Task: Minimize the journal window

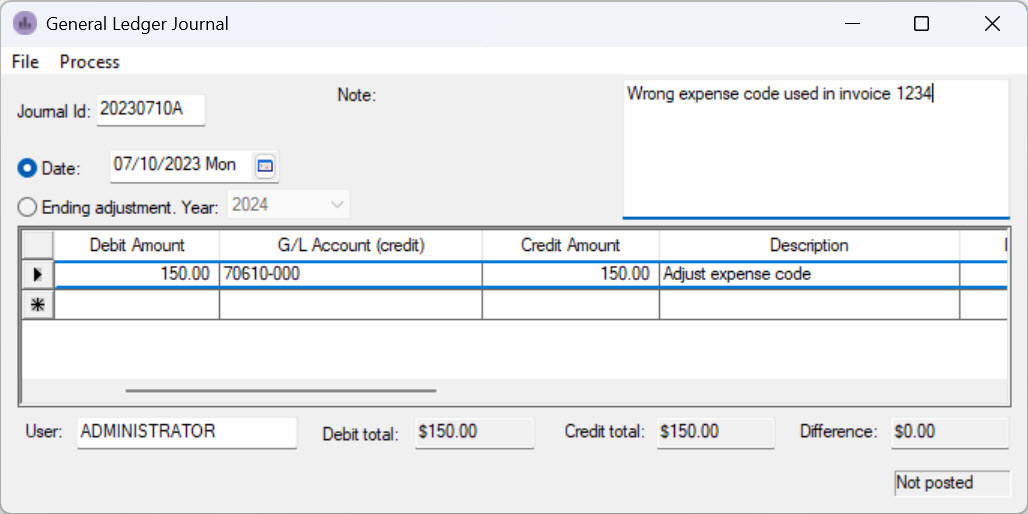Action: pyautogui.click(x=852, y=24)
